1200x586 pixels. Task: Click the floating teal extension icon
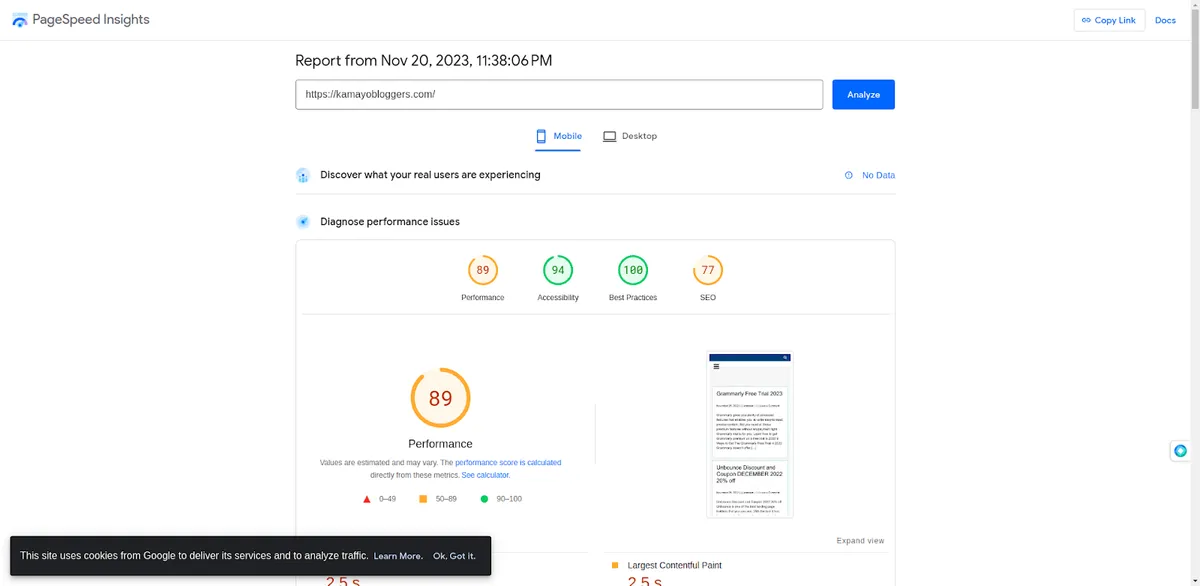(x=1180, y=451)
